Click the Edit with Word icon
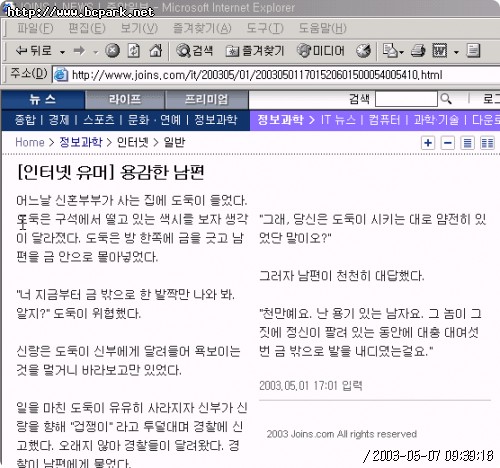This screenshot has height=468, width=500. click(440, 51)
